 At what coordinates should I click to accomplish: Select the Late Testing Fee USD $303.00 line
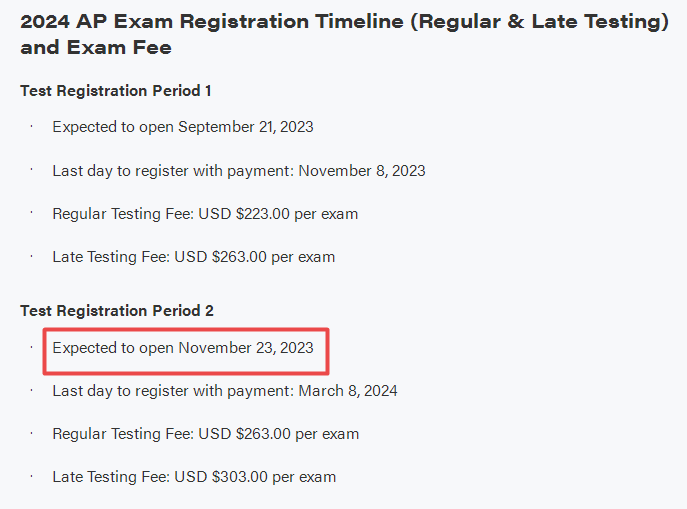(194, 477)
